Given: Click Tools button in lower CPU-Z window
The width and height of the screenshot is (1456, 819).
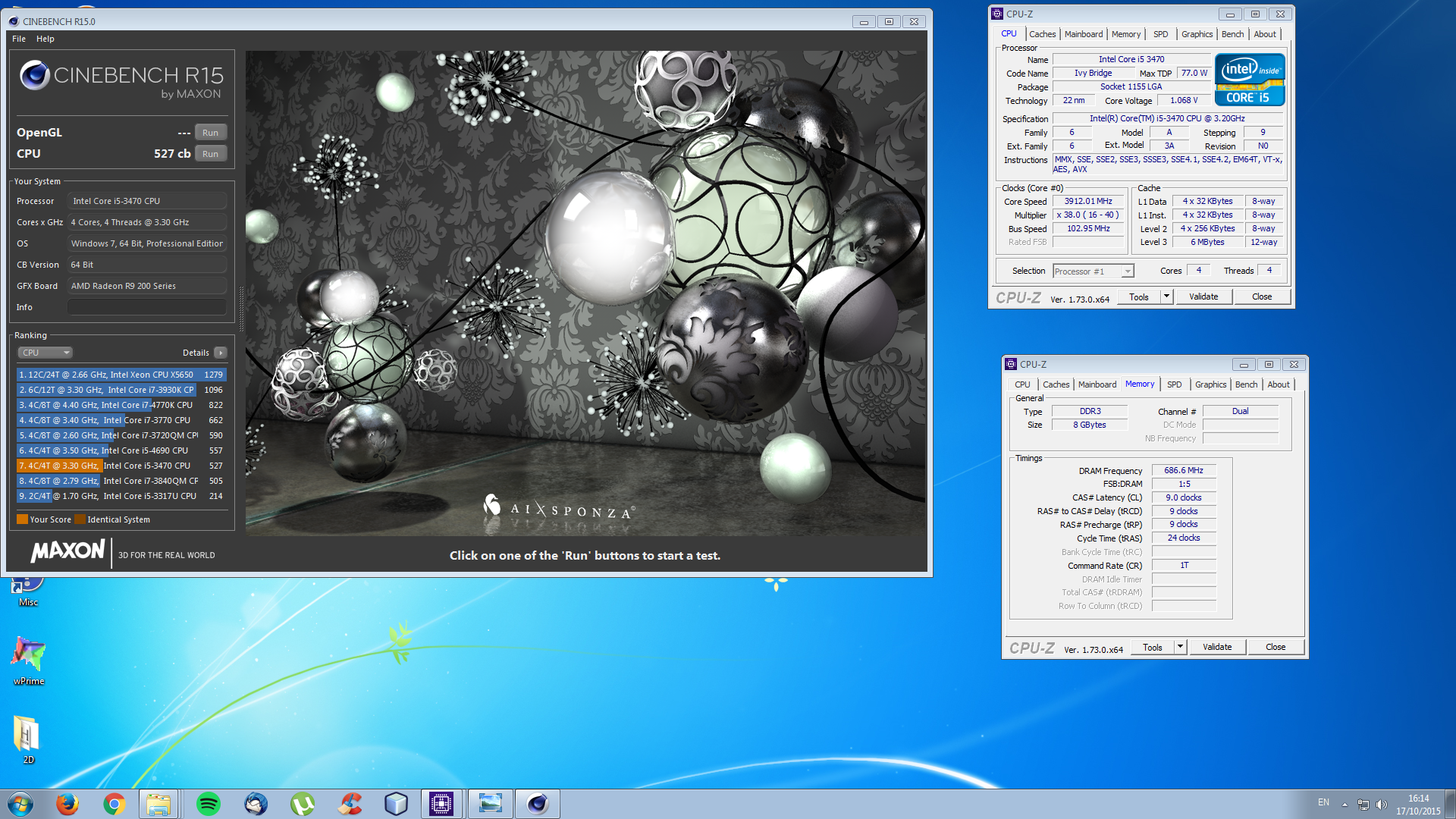Looking at the screenshot, I should coord(1153,648).
